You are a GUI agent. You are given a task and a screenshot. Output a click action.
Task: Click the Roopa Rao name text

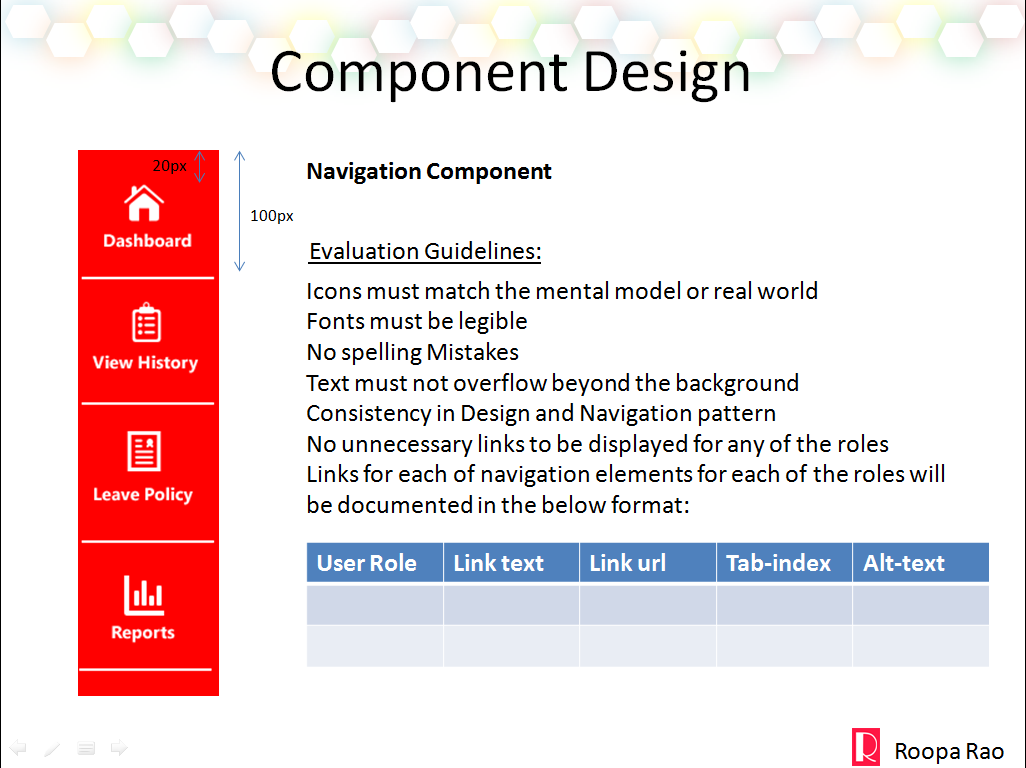pyautogui.click(x=949, y=751)
